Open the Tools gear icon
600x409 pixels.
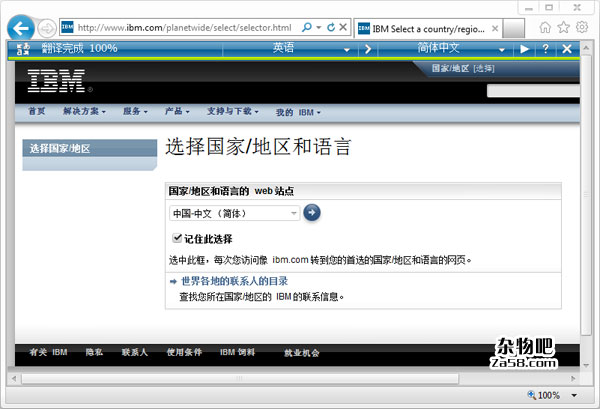pos(582,27)
